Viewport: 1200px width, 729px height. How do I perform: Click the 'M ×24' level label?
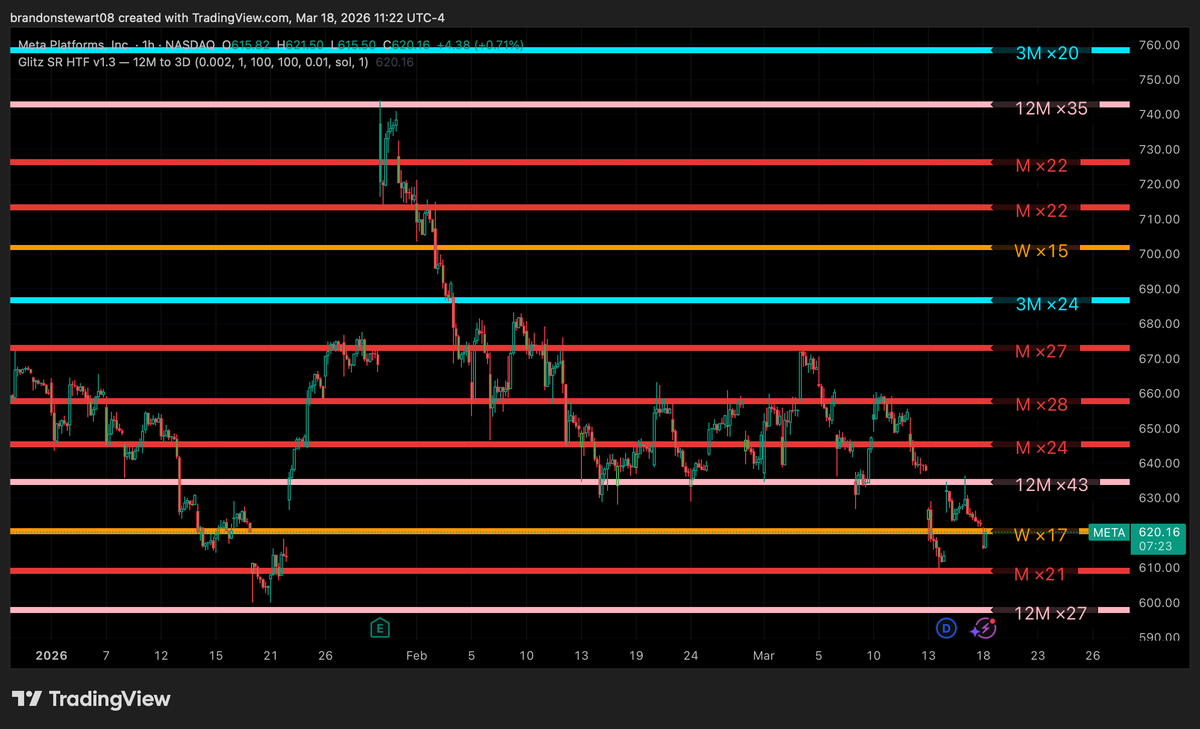(1042, 447)
